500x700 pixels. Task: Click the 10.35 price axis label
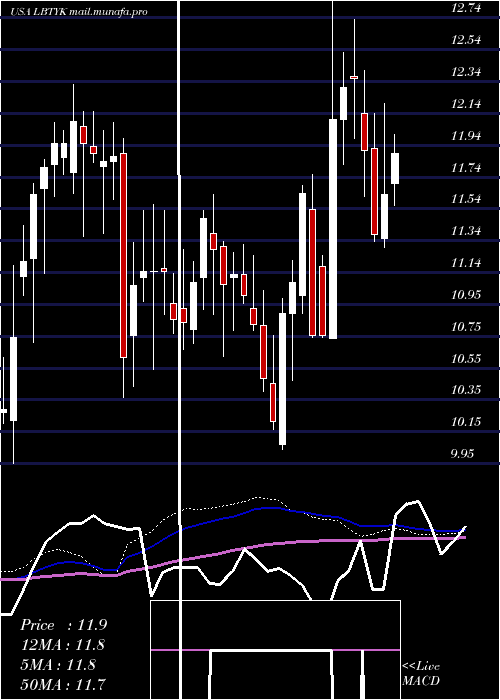click(x=466, y=390)
